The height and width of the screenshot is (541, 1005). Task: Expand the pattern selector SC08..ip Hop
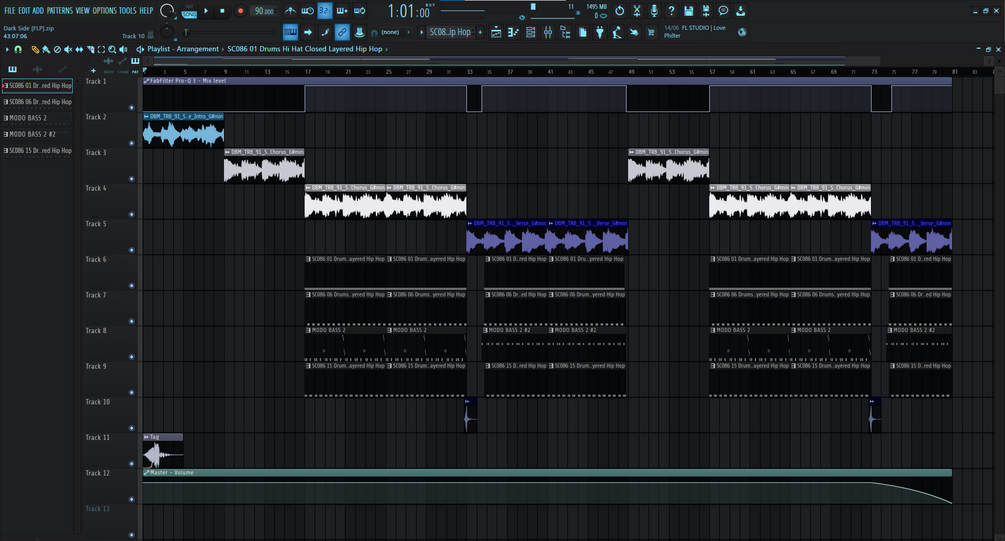coord(450,32)
